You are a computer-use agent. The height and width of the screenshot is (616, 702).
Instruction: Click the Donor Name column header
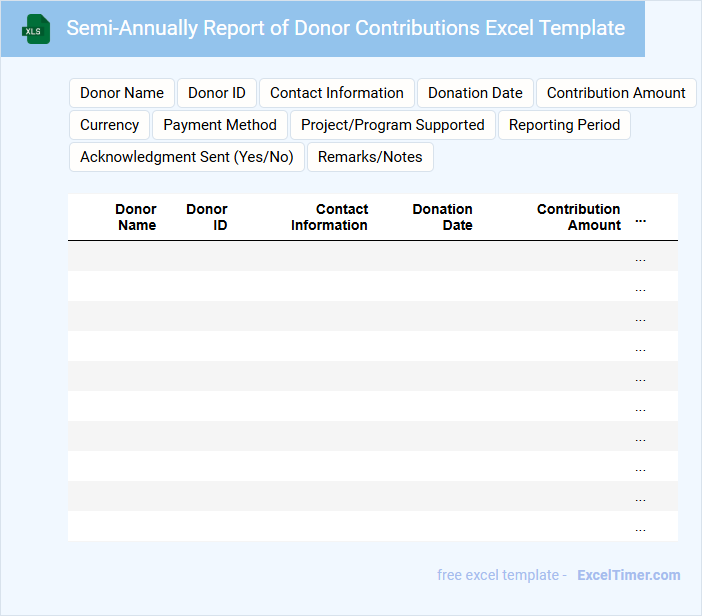(136, 217)
